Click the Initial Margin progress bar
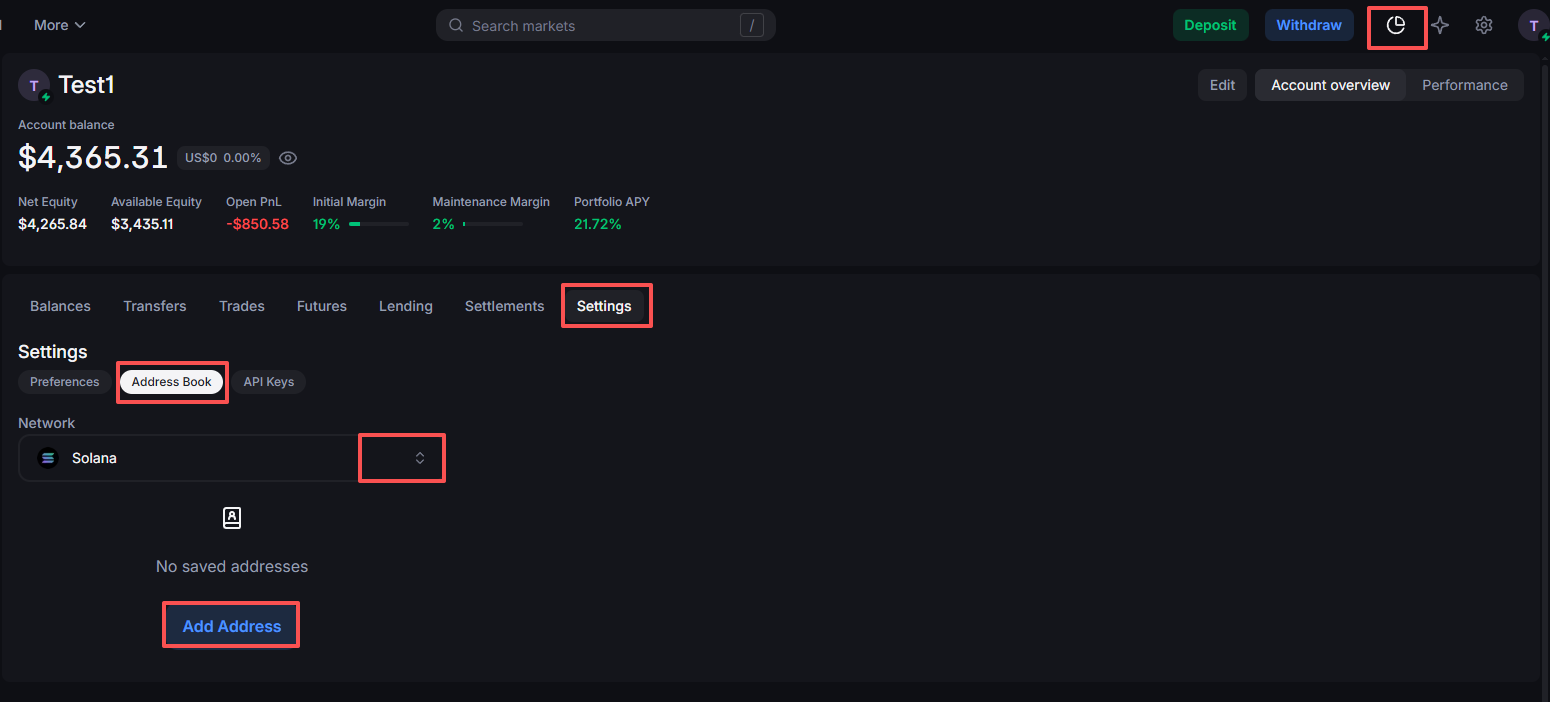 (378, 224)
